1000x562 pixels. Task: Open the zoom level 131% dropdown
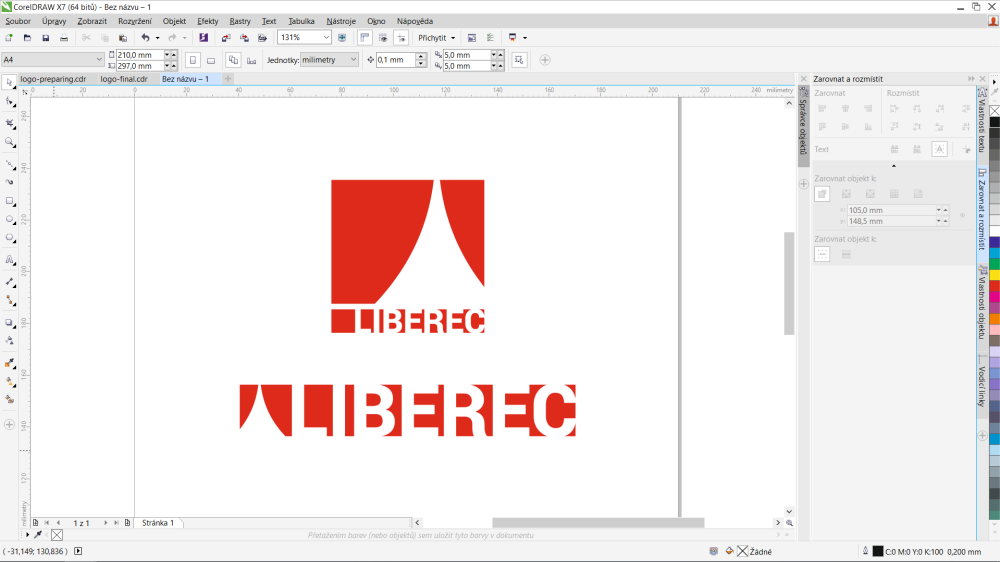326,38
